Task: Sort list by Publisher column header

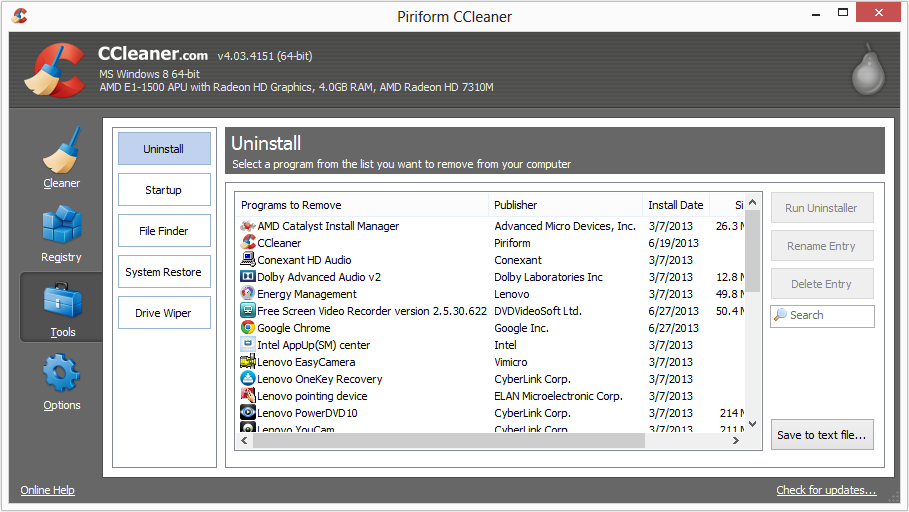Action: pyautogui.click(x=565, y=205)
